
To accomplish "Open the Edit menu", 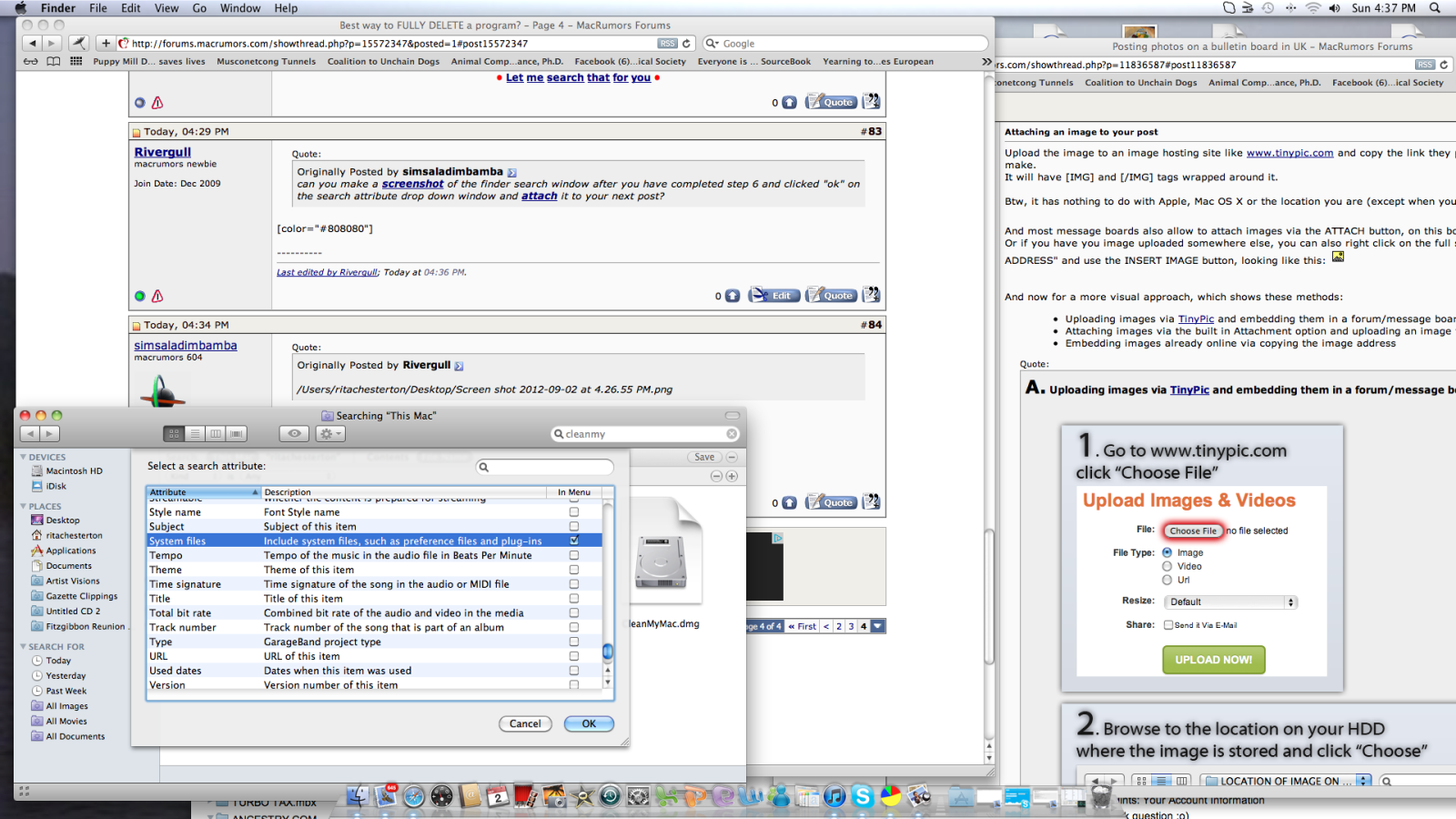I will click(131, 8).
